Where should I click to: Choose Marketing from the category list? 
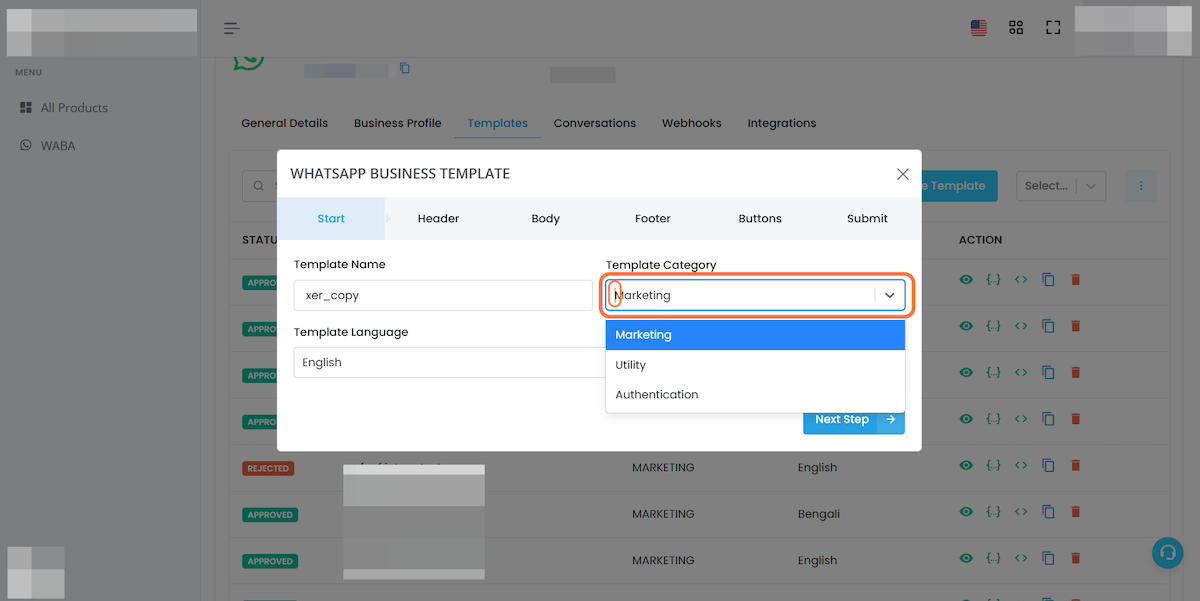tap(755, 335)
